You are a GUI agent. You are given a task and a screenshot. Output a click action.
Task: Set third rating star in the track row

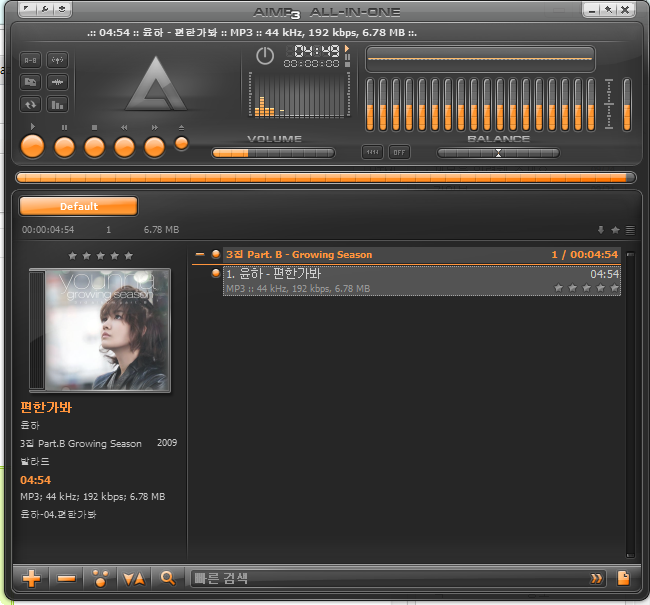click(x=587, y=287)
